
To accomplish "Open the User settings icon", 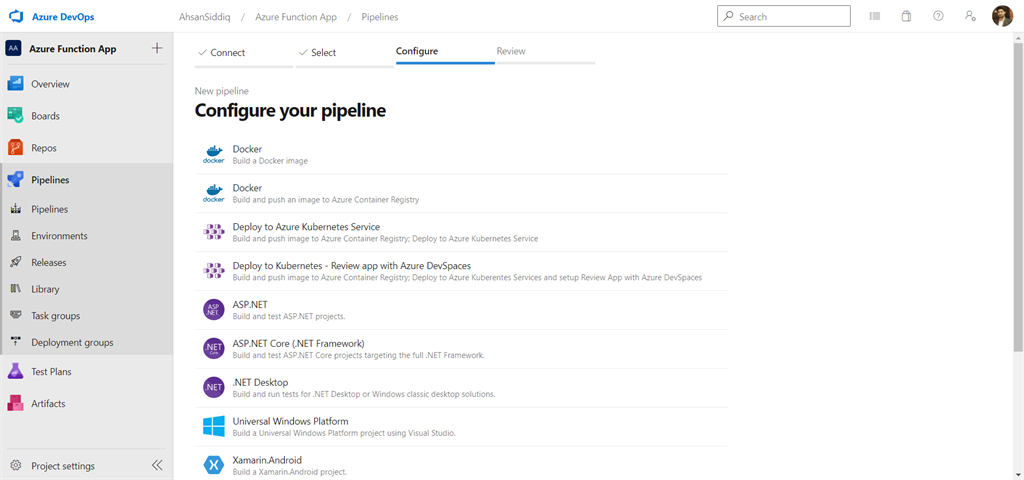I will click(970, 16).
